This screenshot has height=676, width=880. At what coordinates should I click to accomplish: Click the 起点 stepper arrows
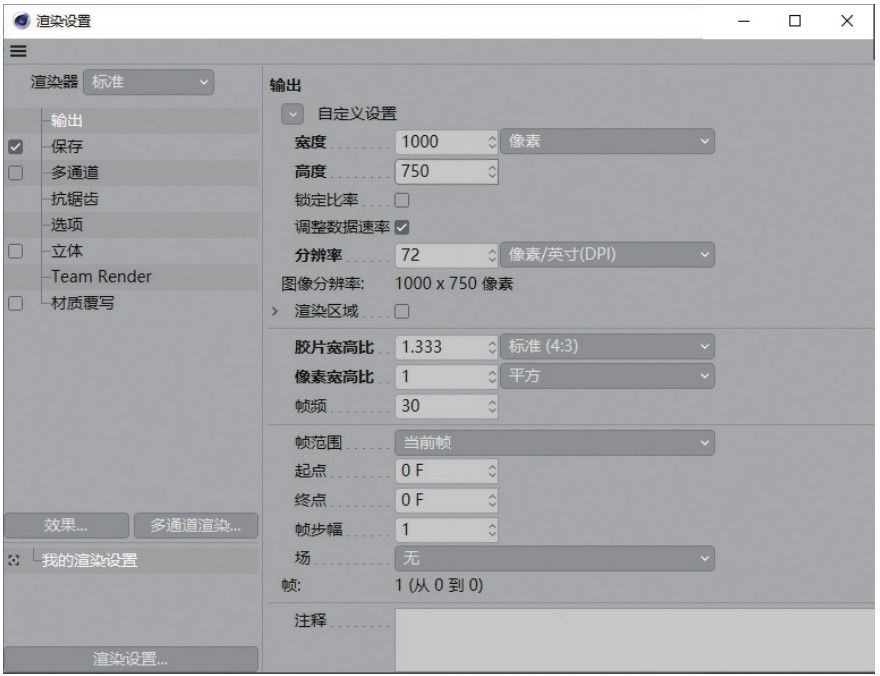[492, 471]
